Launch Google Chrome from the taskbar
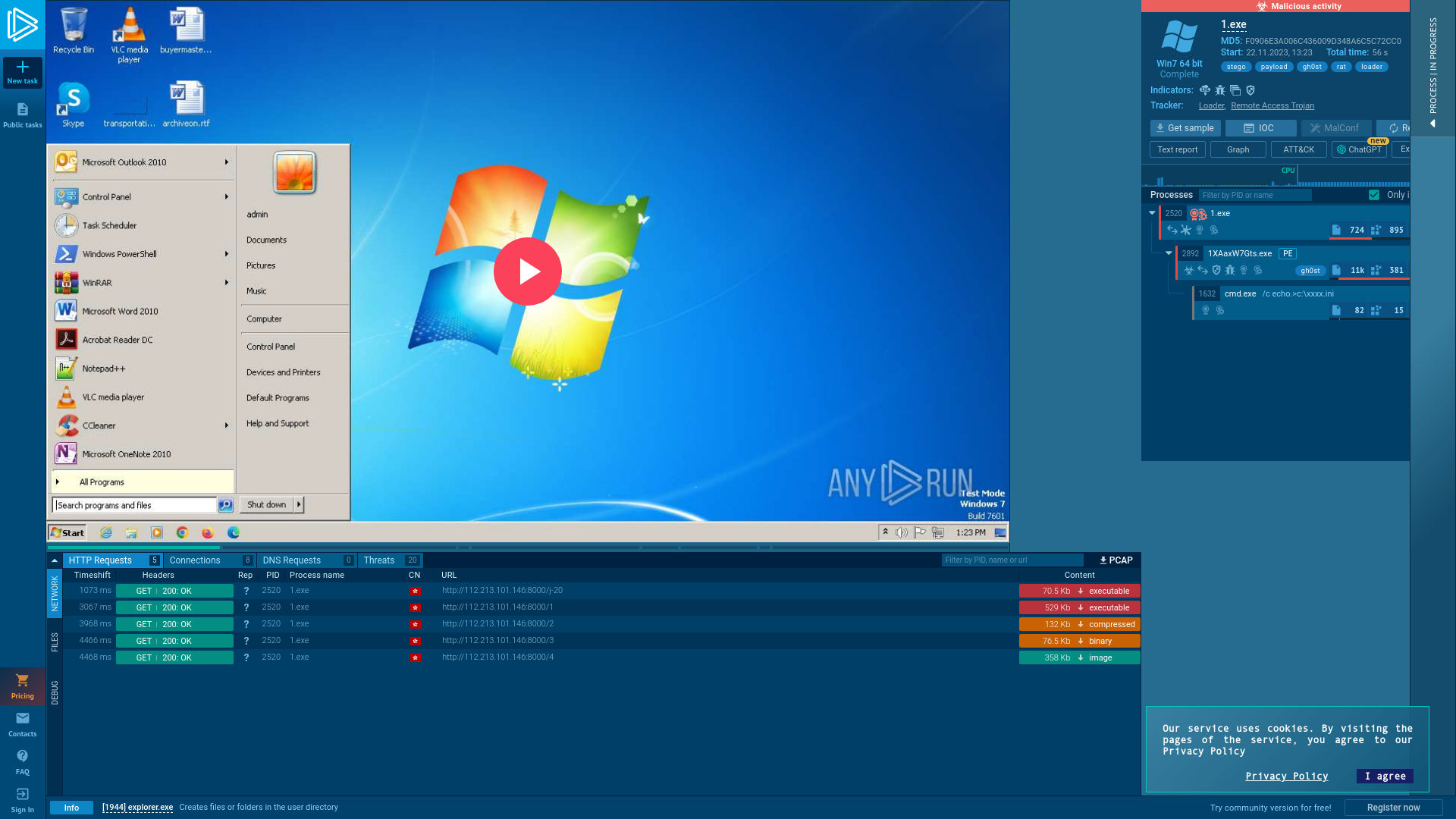 pos(182,533)
